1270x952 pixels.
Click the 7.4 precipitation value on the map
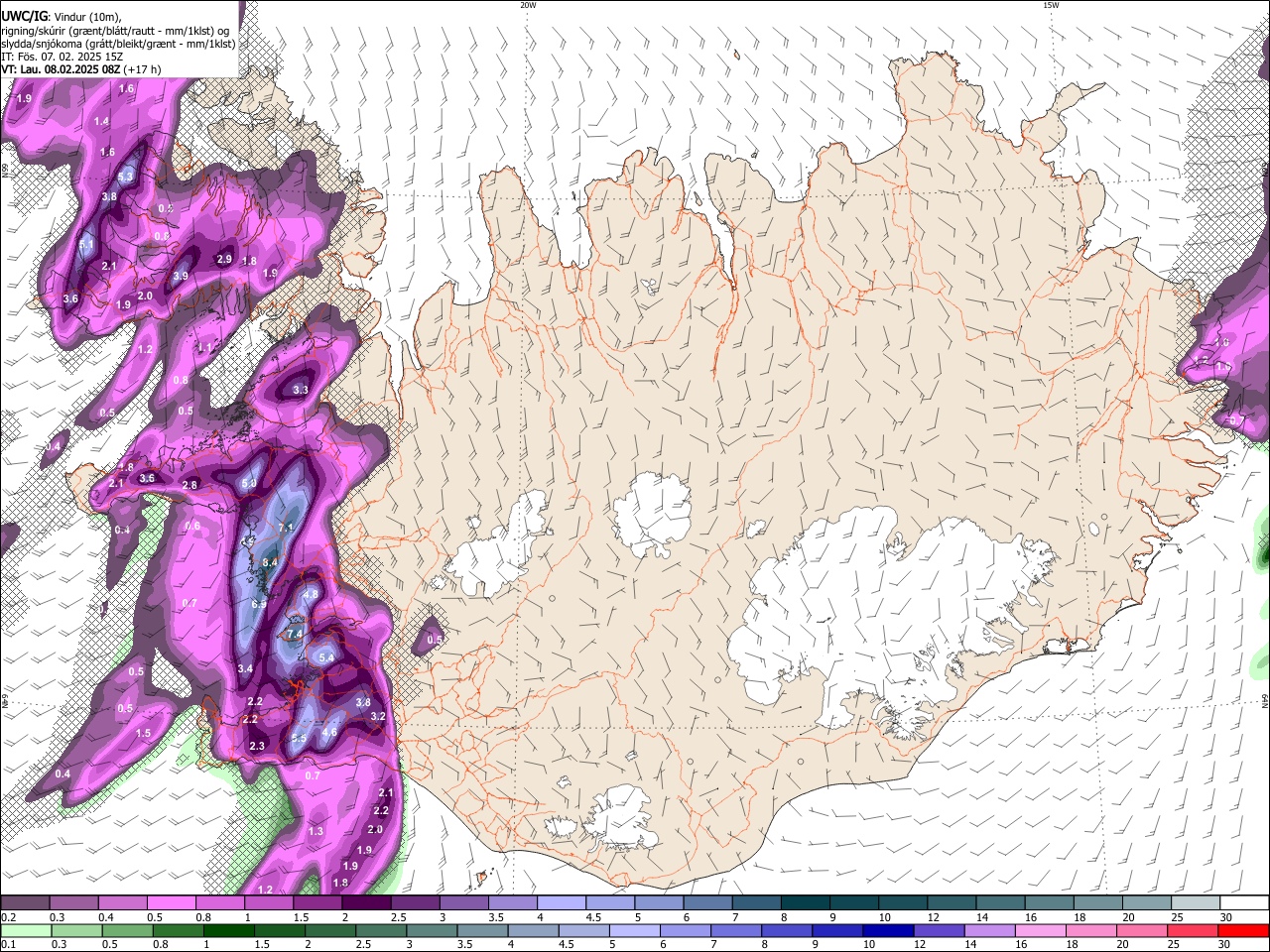point(295,634)
